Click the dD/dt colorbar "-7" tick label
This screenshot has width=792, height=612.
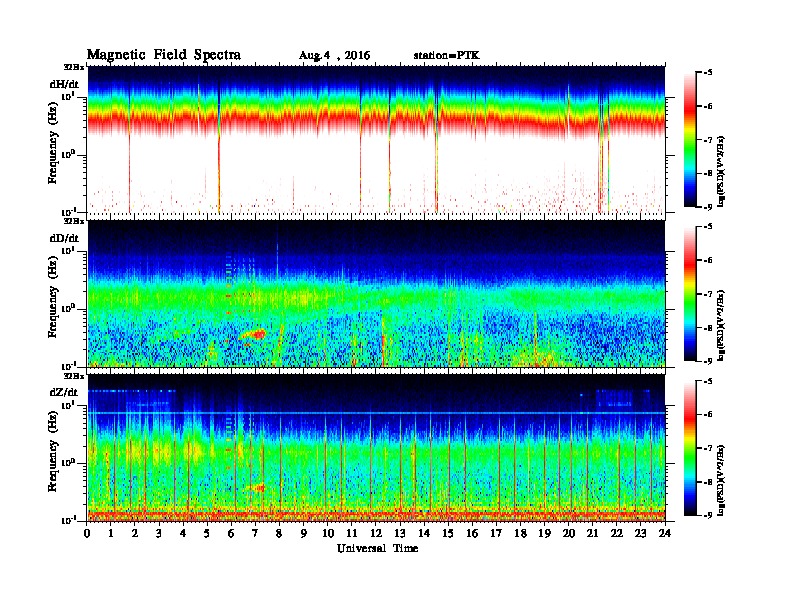coord(708,294)
